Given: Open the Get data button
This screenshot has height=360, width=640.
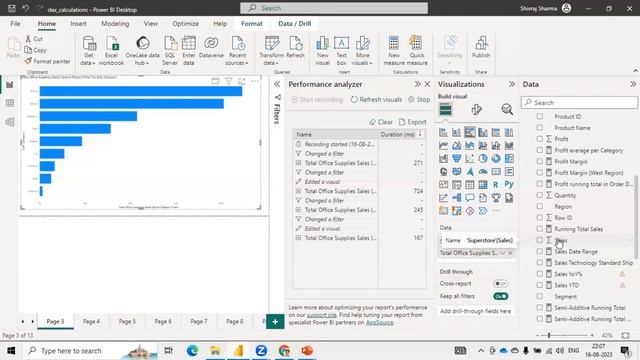Looking at the screenshot, I should (x=89, y=51).
